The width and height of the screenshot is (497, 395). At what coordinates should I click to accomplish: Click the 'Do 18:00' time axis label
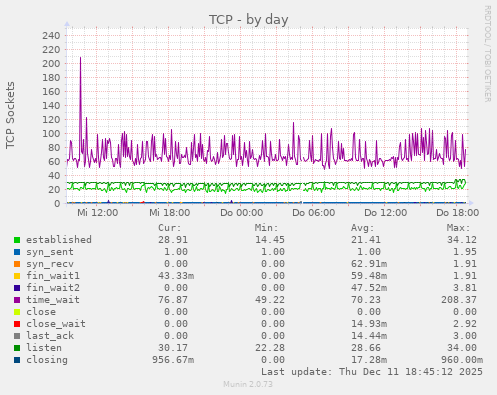(458, 213)
